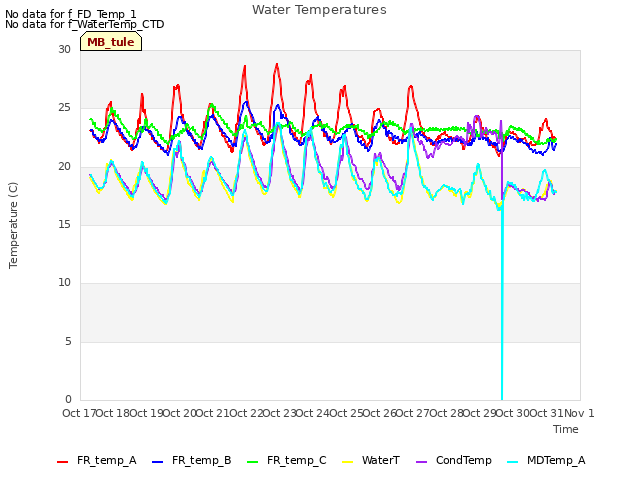Click the 0 y-axis tick label
Image resolution: width=640 pixels, height=480 pixels.
(x=68, y=399)
